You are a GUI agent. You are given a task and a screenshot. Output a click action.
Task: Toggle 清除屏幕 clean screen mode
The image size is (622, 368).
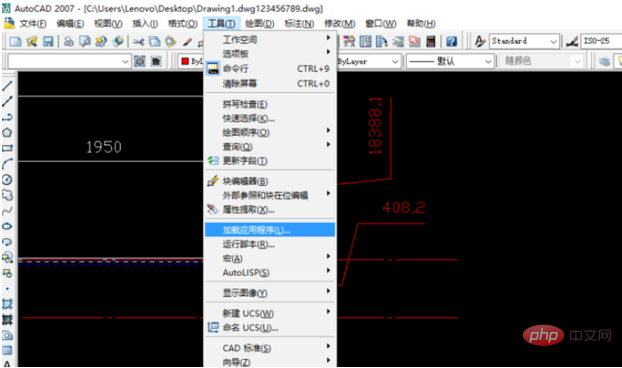click(x=270, y=84)
